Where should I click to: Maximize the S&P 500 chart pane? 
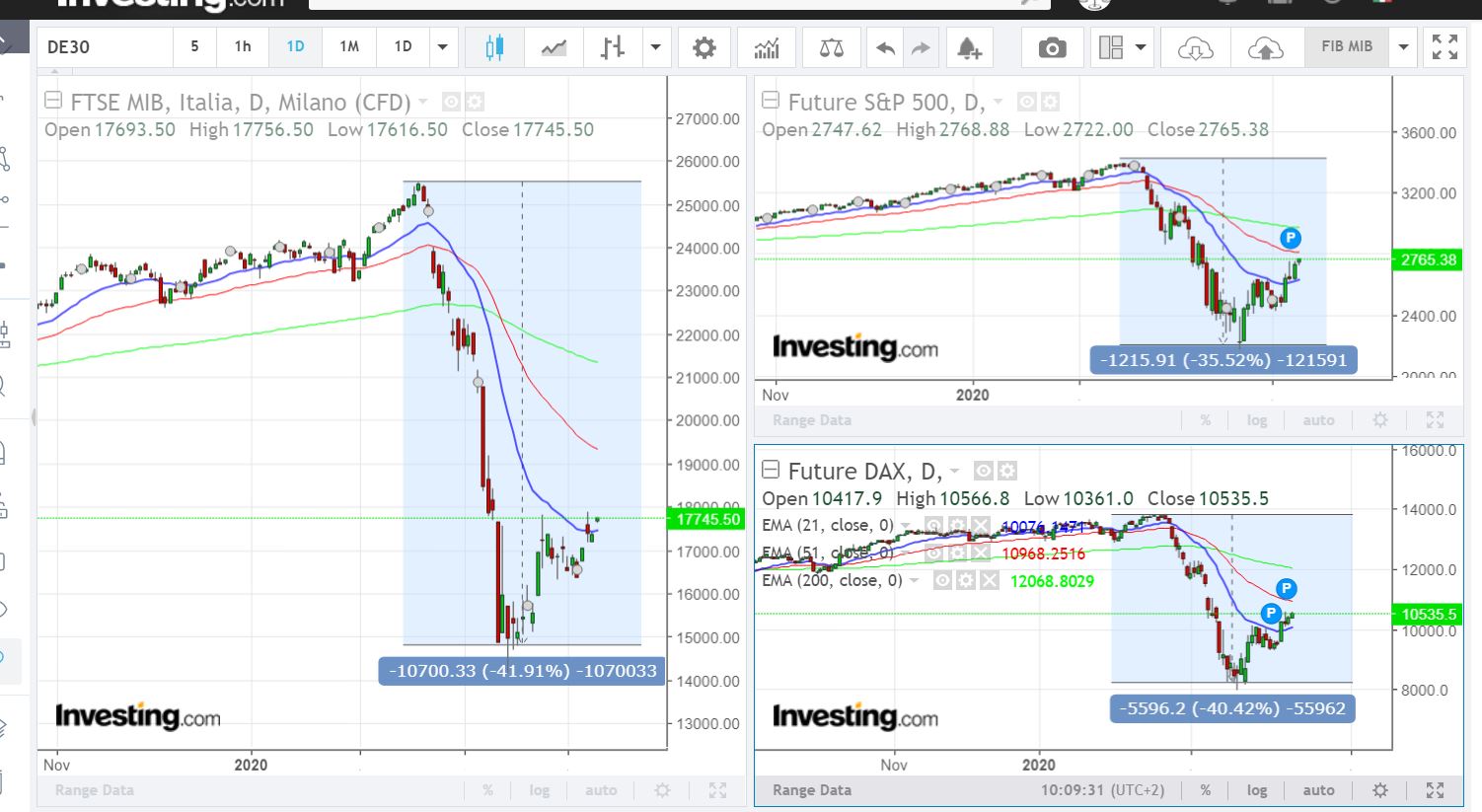1435,420
